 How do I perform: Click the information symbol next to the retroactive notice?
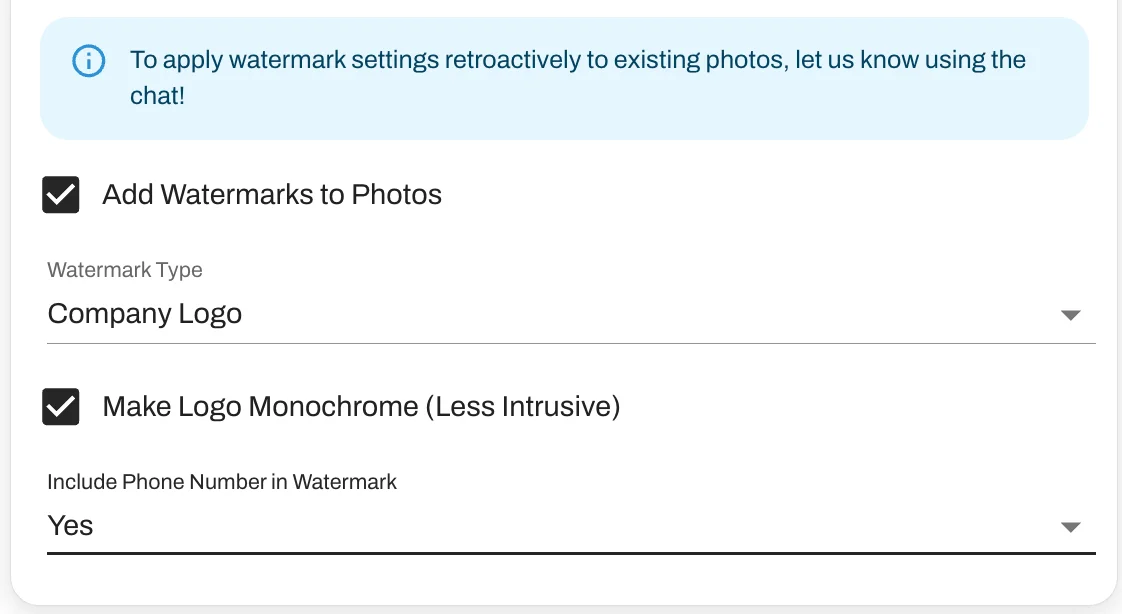click(88, 61)
